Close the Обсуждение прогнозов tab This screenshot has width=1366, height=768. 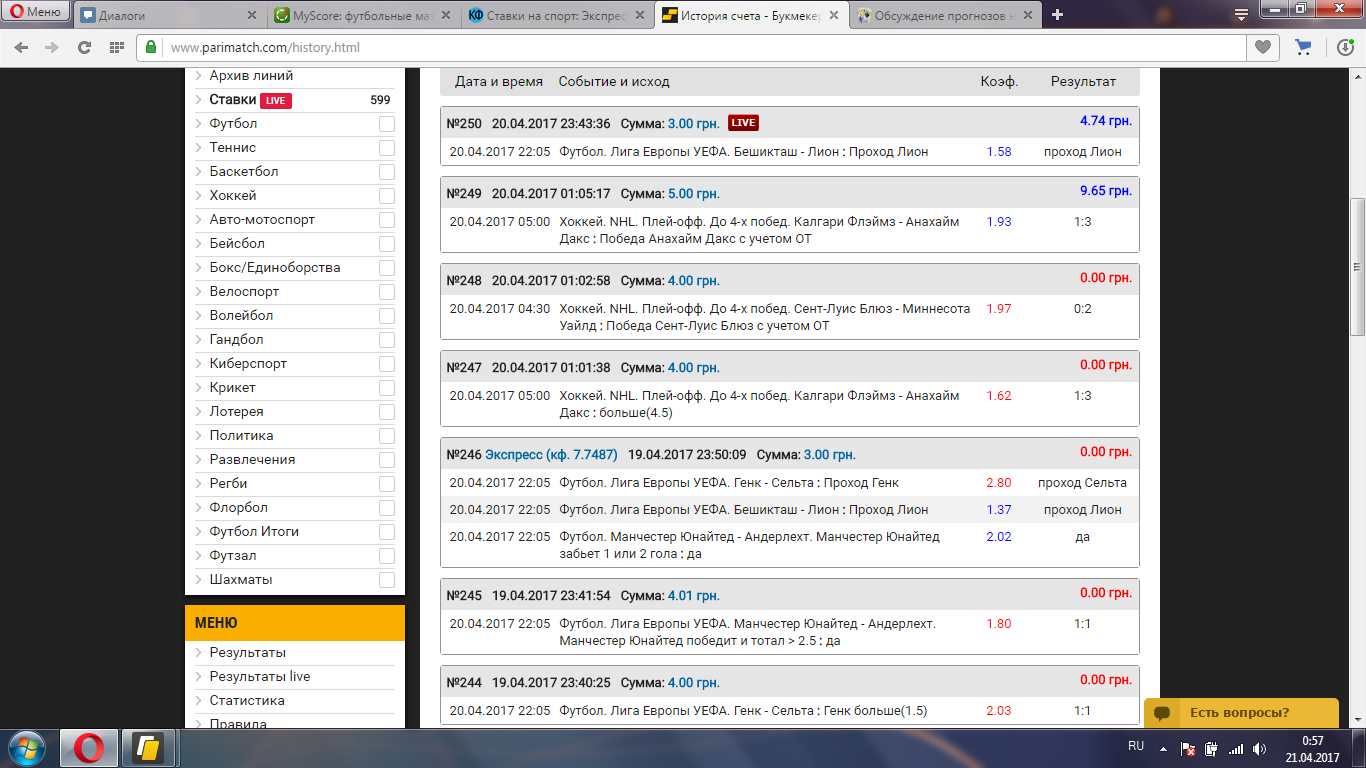(1026, 15)
